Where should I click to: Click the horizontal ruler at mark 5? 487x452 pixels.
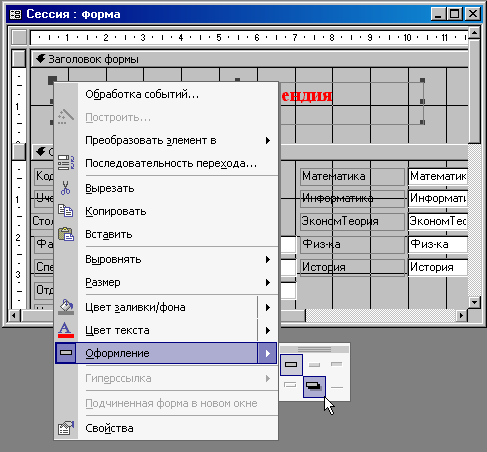[219, 37]
